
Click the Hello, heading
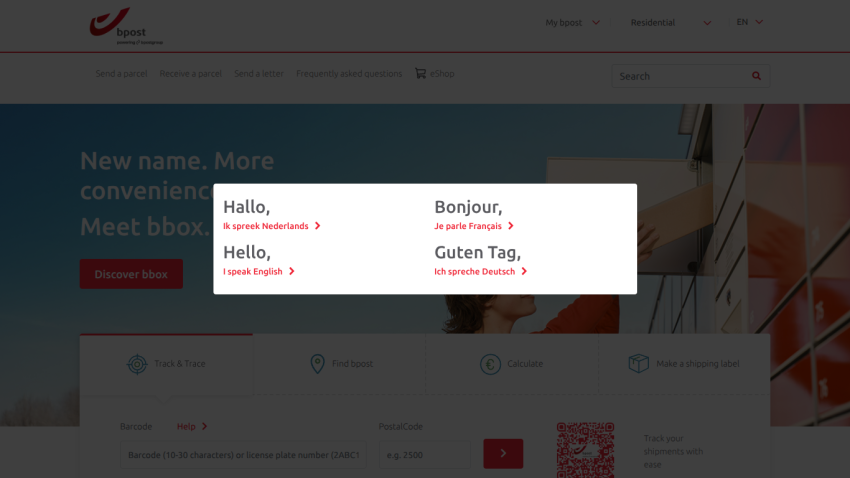[x=247, y=252]
